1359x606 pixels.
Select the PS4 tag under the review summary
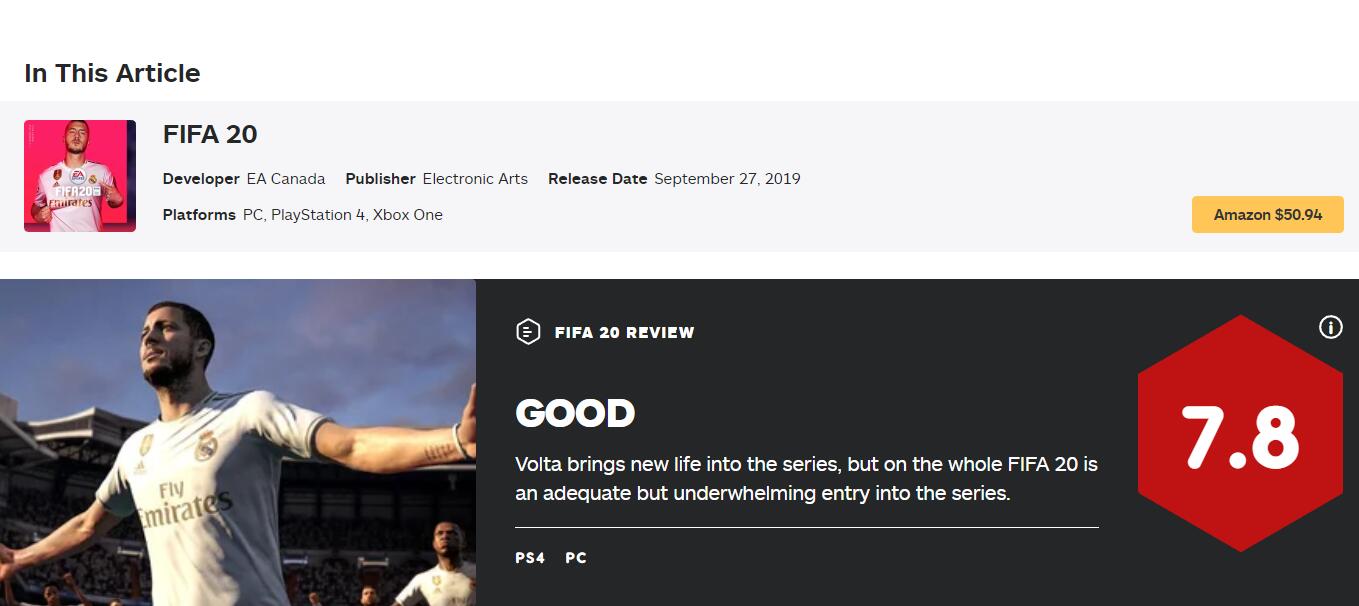[530, 558]
